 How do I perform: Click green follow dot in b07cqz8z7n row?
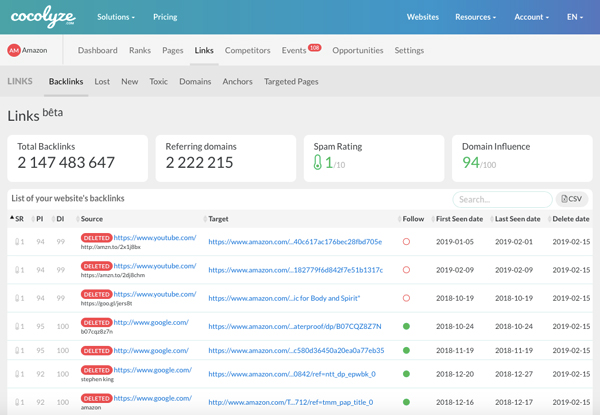pos(406,326)
